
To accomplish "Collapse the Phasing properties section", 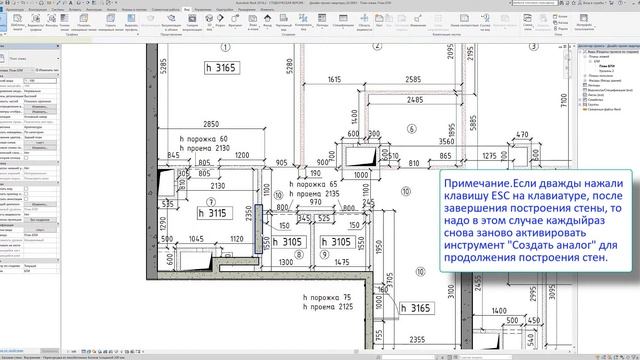I will tap(58, 260).
